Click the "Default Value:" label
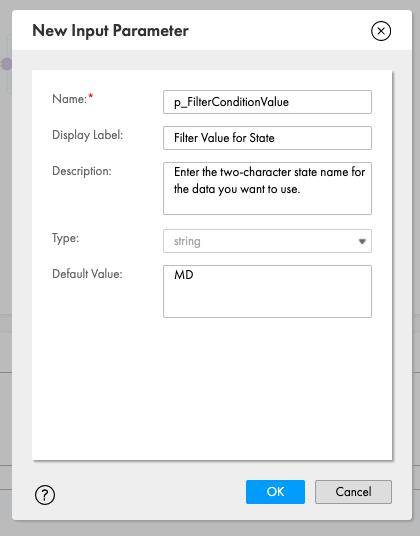 [x=87, y=274]
